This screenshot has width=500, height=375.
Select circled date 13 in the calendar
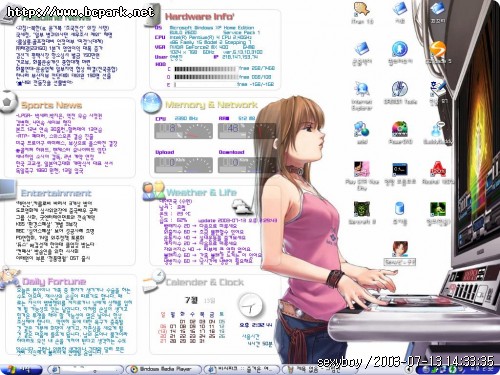pos(163,331)
